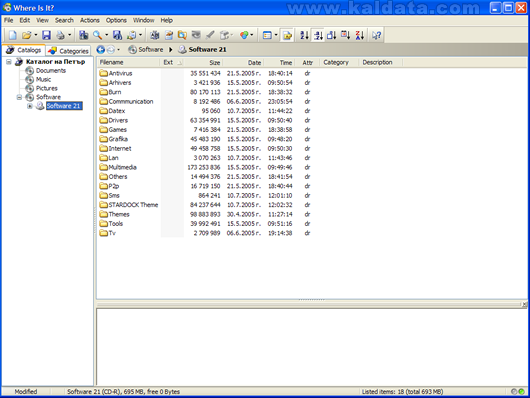This screenshot has height=398, width=530.
Task: Switch to the Categories tab
Action: coord(69,51)
